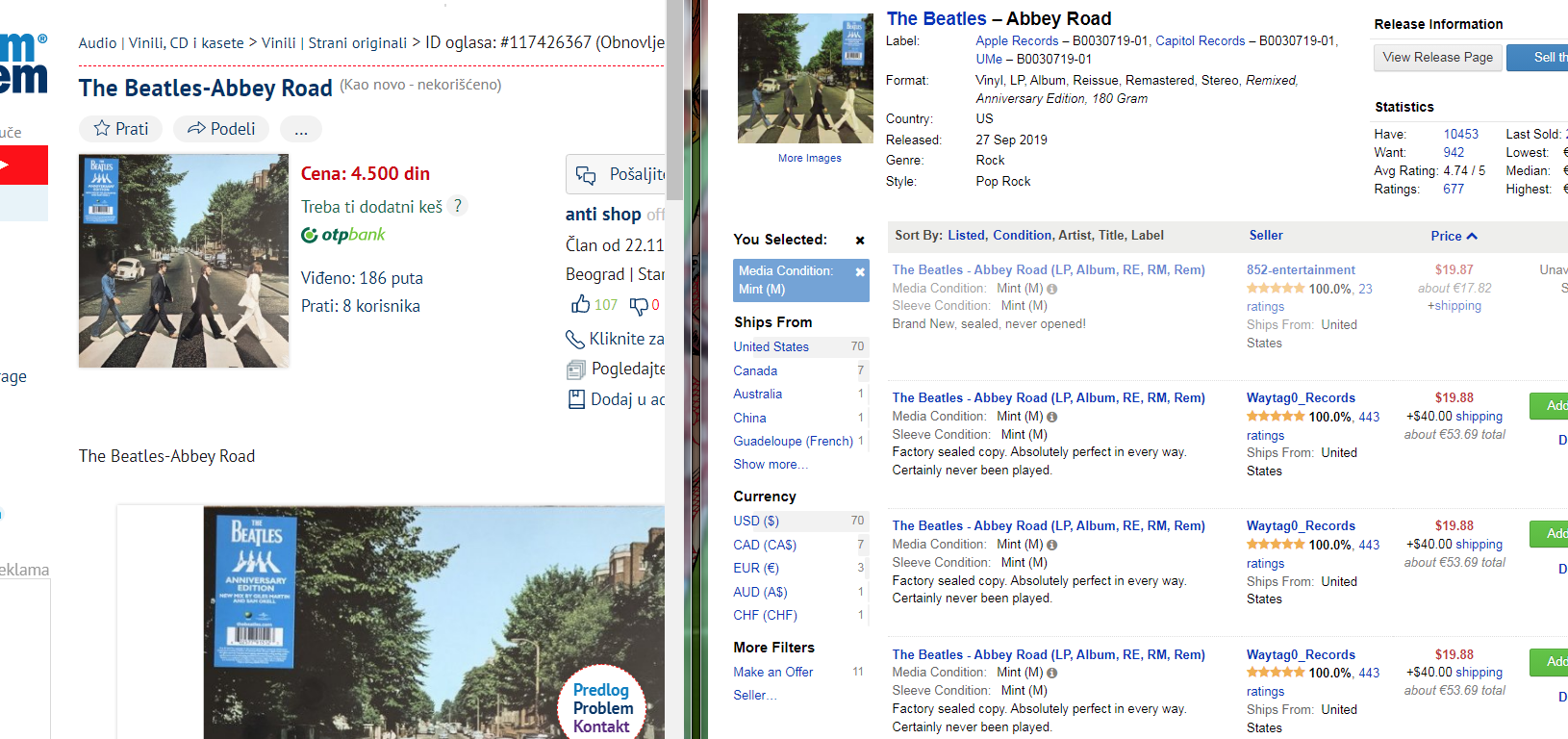This screenshot has width=1568, height=739.
Task: Click the otpbank logo
Action: pyautogui.click(x=343, y=235)
